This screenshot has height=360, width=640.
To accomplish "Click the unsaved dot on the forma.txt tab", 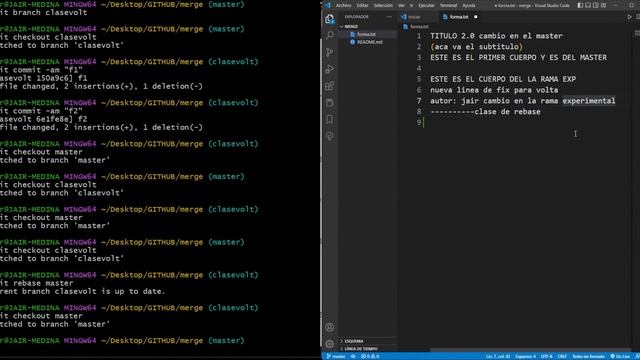I will [476, 17].
